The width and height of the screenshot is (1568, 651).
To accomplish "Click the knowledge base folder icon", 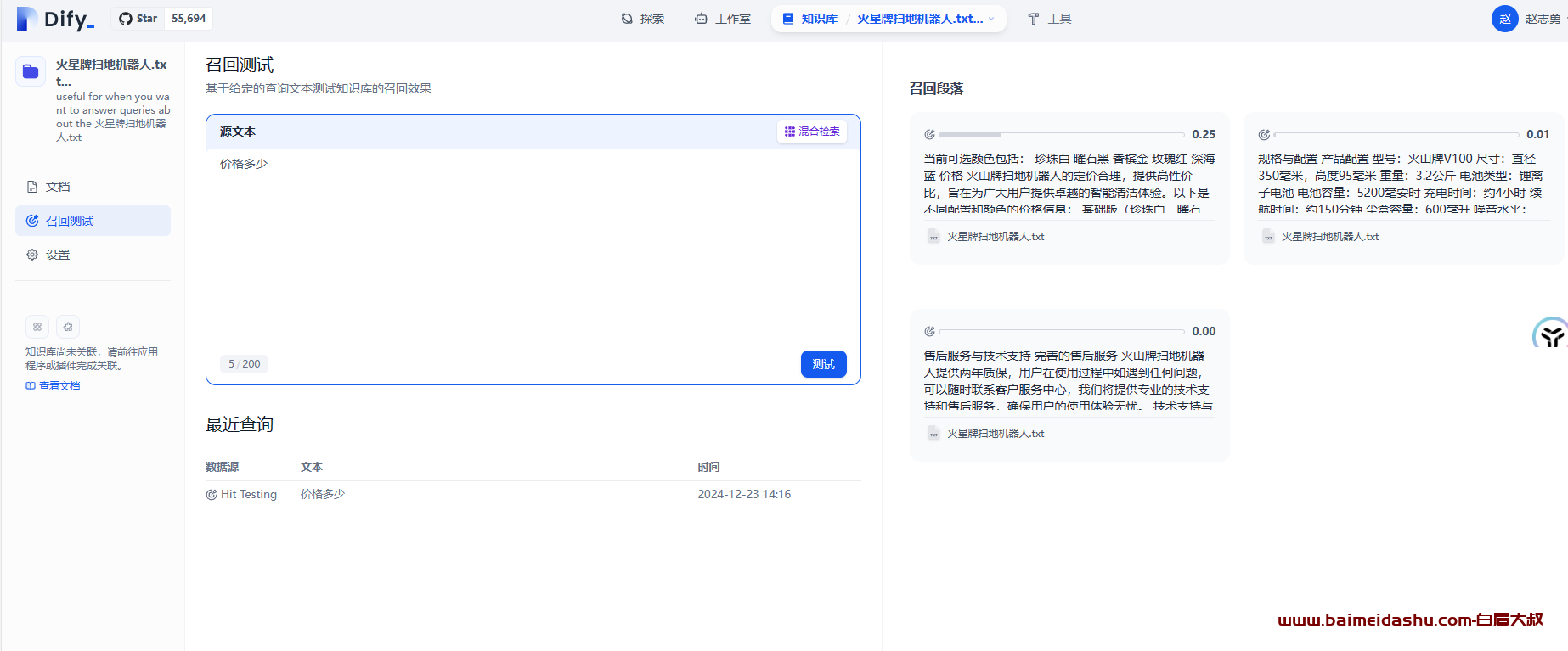I will 31,71.
